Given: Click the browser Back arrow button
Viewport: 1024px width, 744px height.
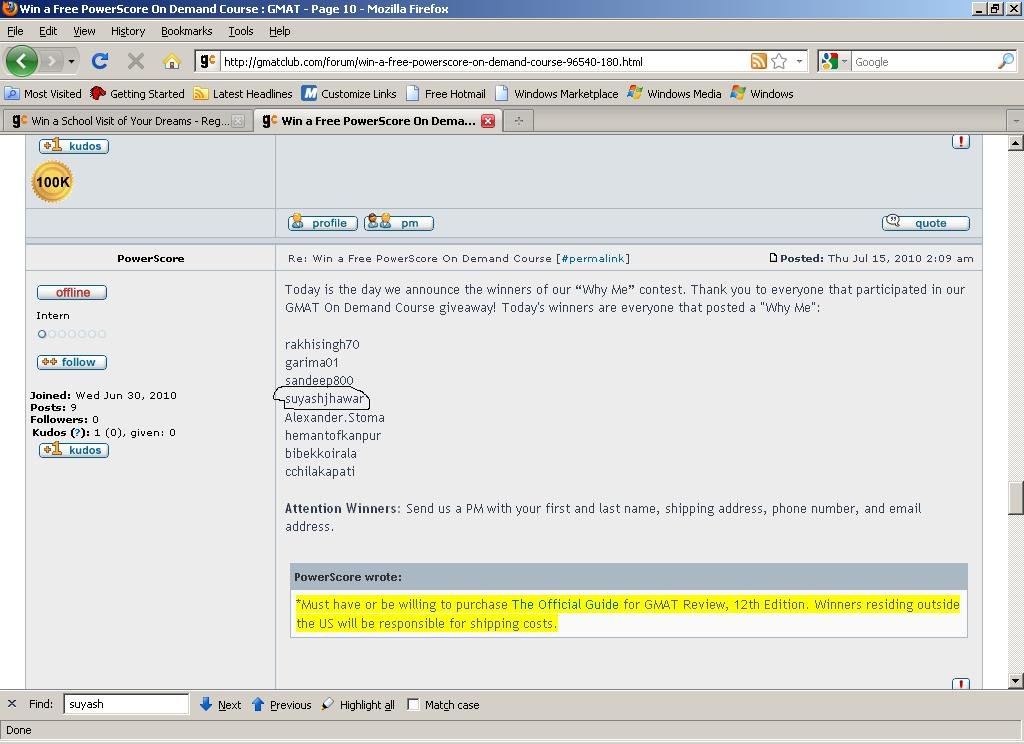Looking at the screenshot, I should click(x=22, y=61).
